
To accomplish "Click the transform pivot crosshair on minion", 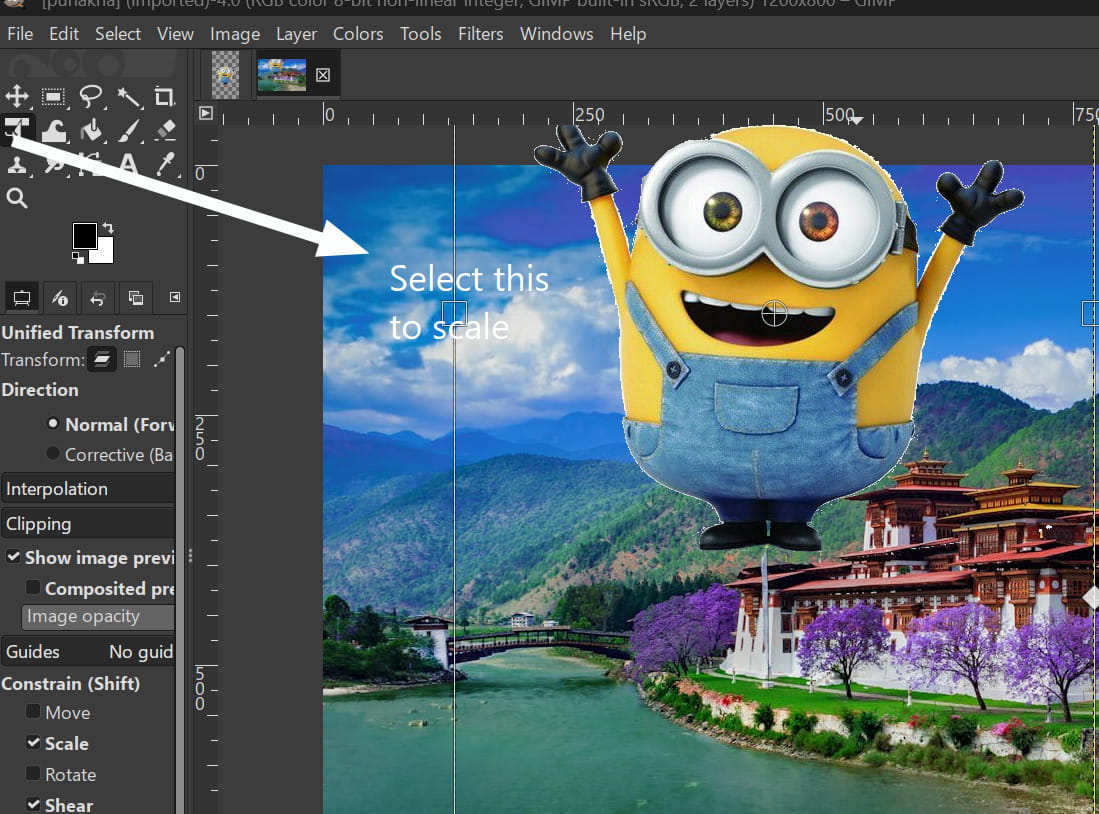I will (774, 313).
